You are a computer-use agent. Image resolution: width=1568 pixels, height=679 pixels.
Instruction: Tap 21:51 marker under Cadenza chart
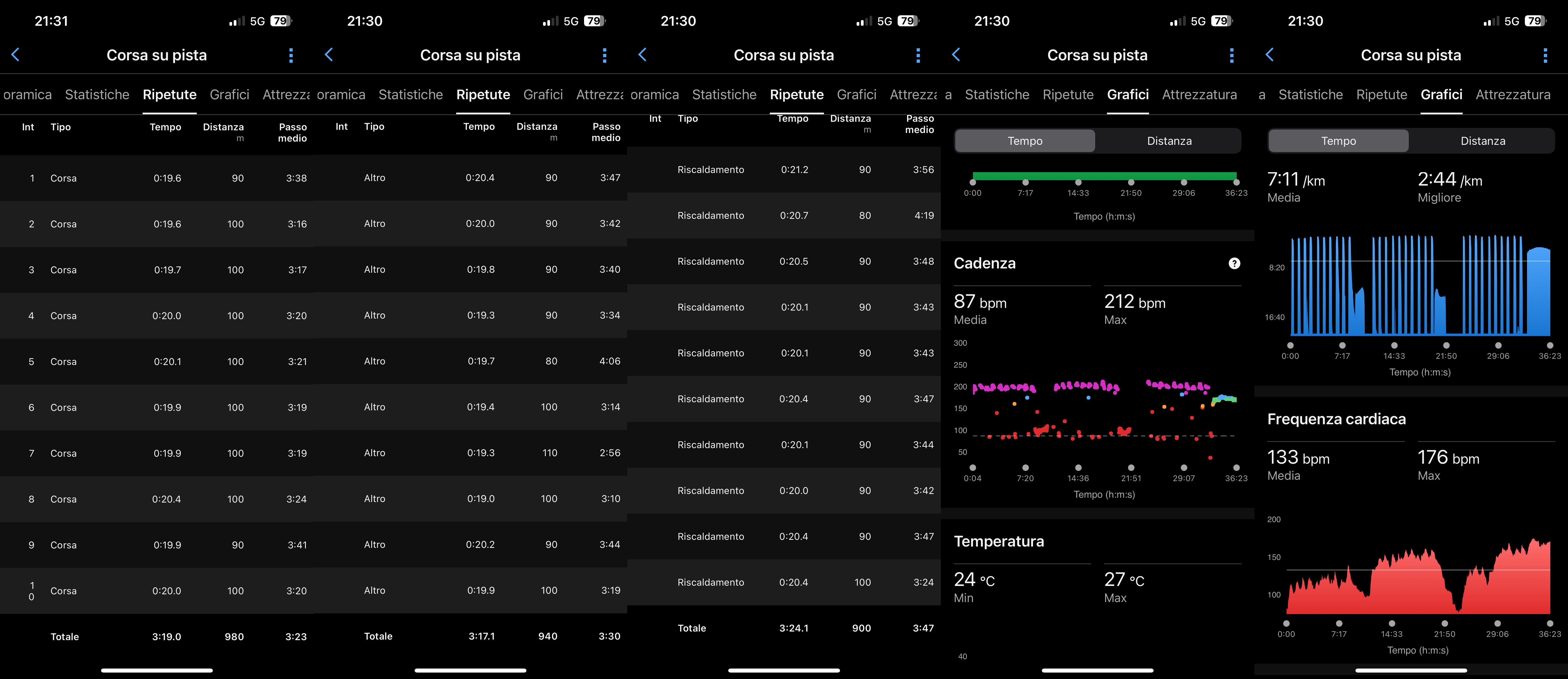tap(1131, 468)
